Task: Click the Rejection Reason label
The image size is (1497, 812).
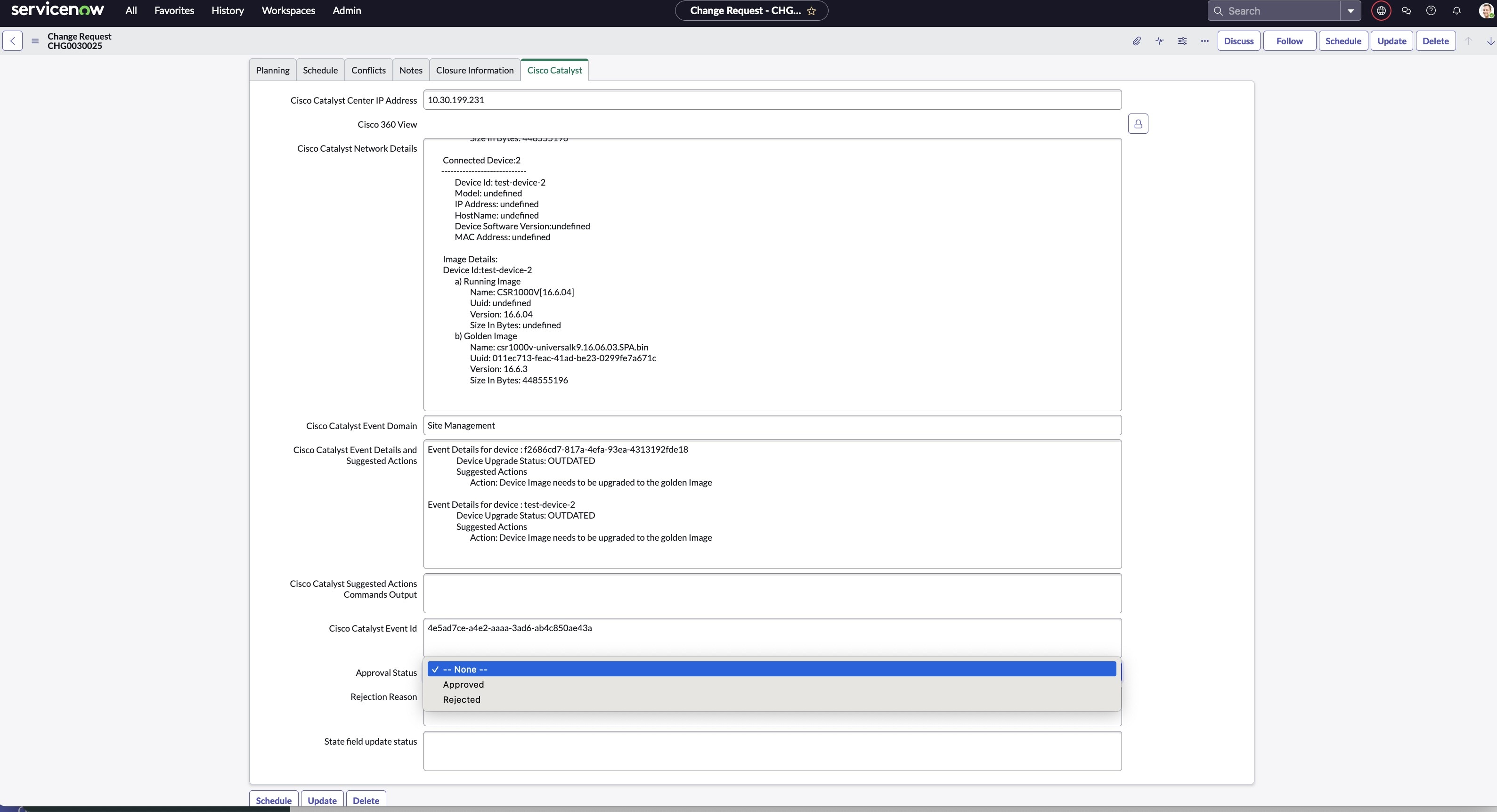Action: pos(383,696)
